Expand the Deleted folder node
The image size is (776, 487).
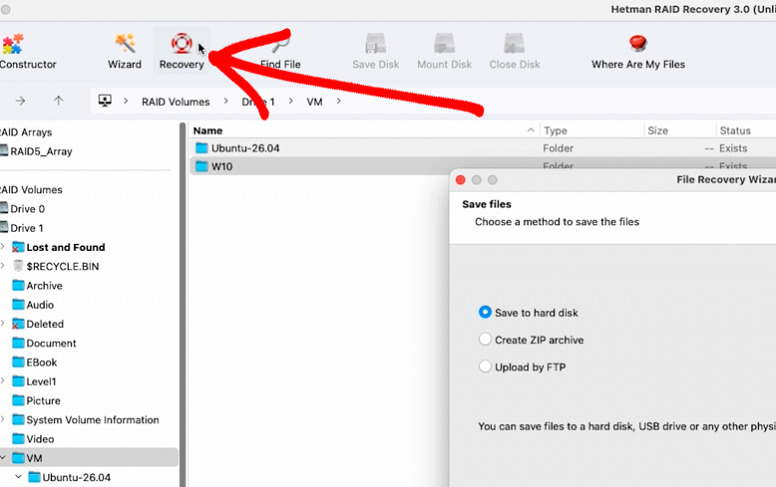click(x=3, y=323)
